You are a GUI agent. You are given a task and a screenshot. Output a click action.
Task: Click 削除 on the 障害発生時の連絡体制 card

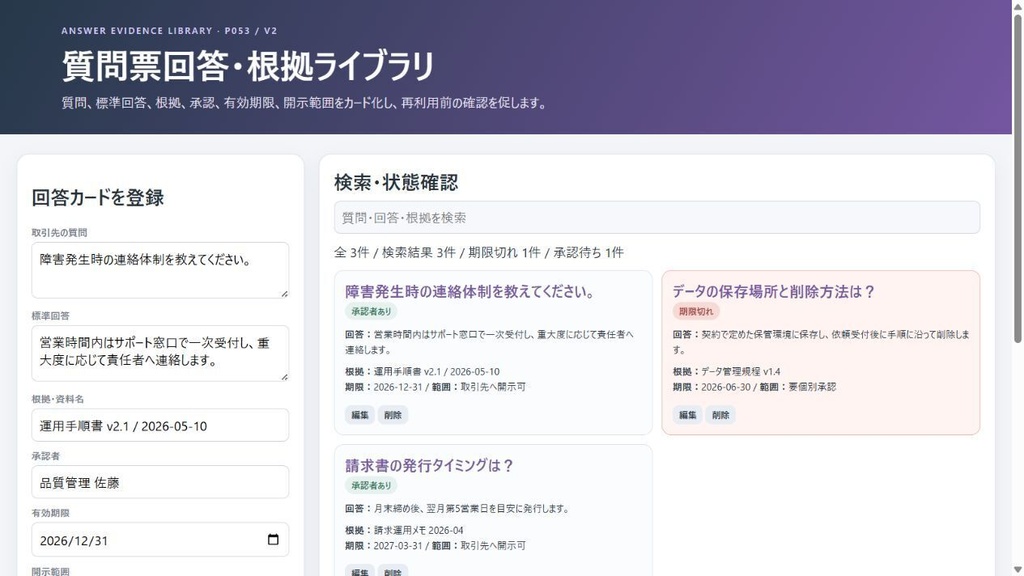click(x=392, y=415)
